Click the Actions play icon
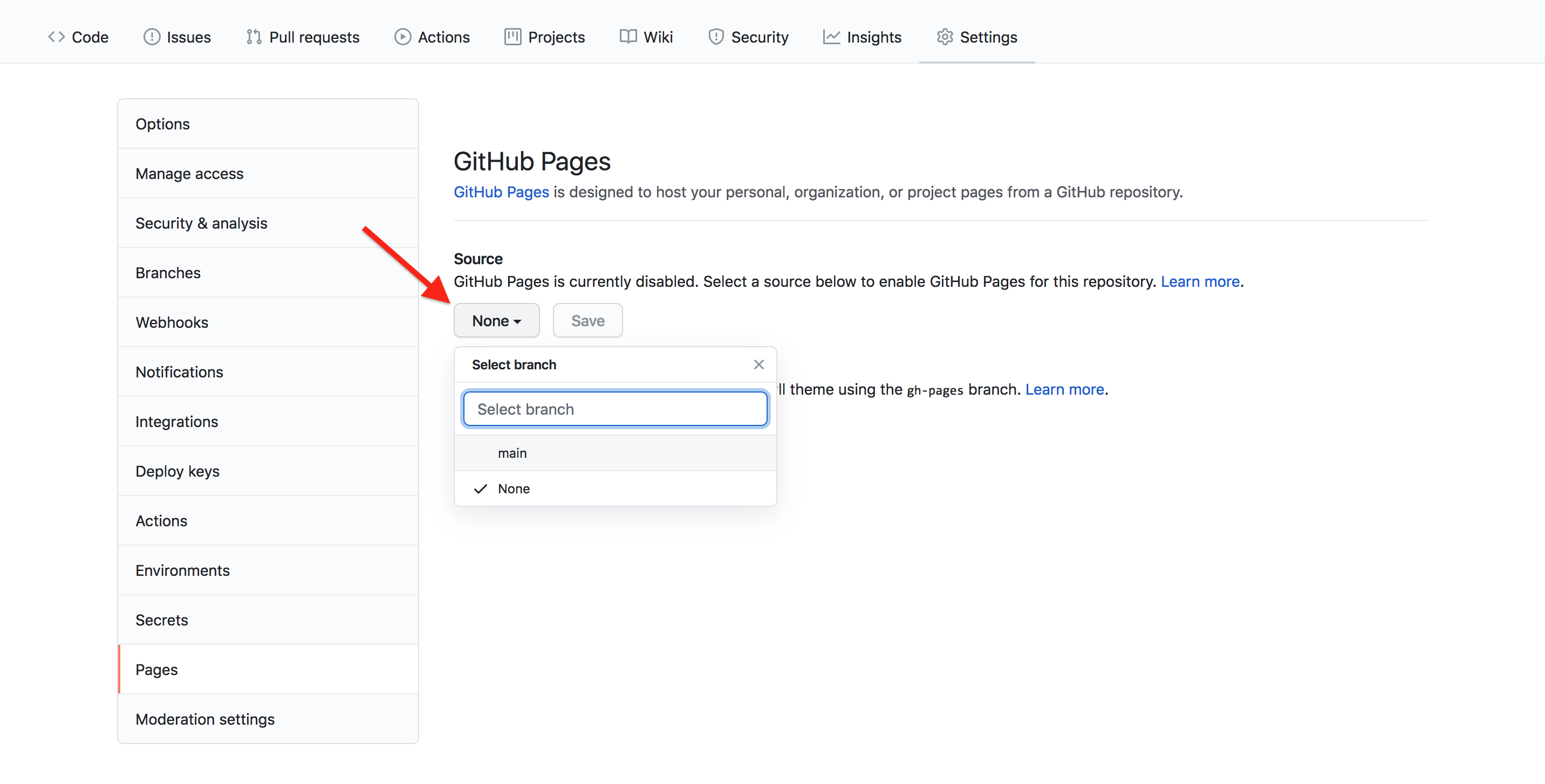The height and width of the screenshot is (784, 1545). 402,37
